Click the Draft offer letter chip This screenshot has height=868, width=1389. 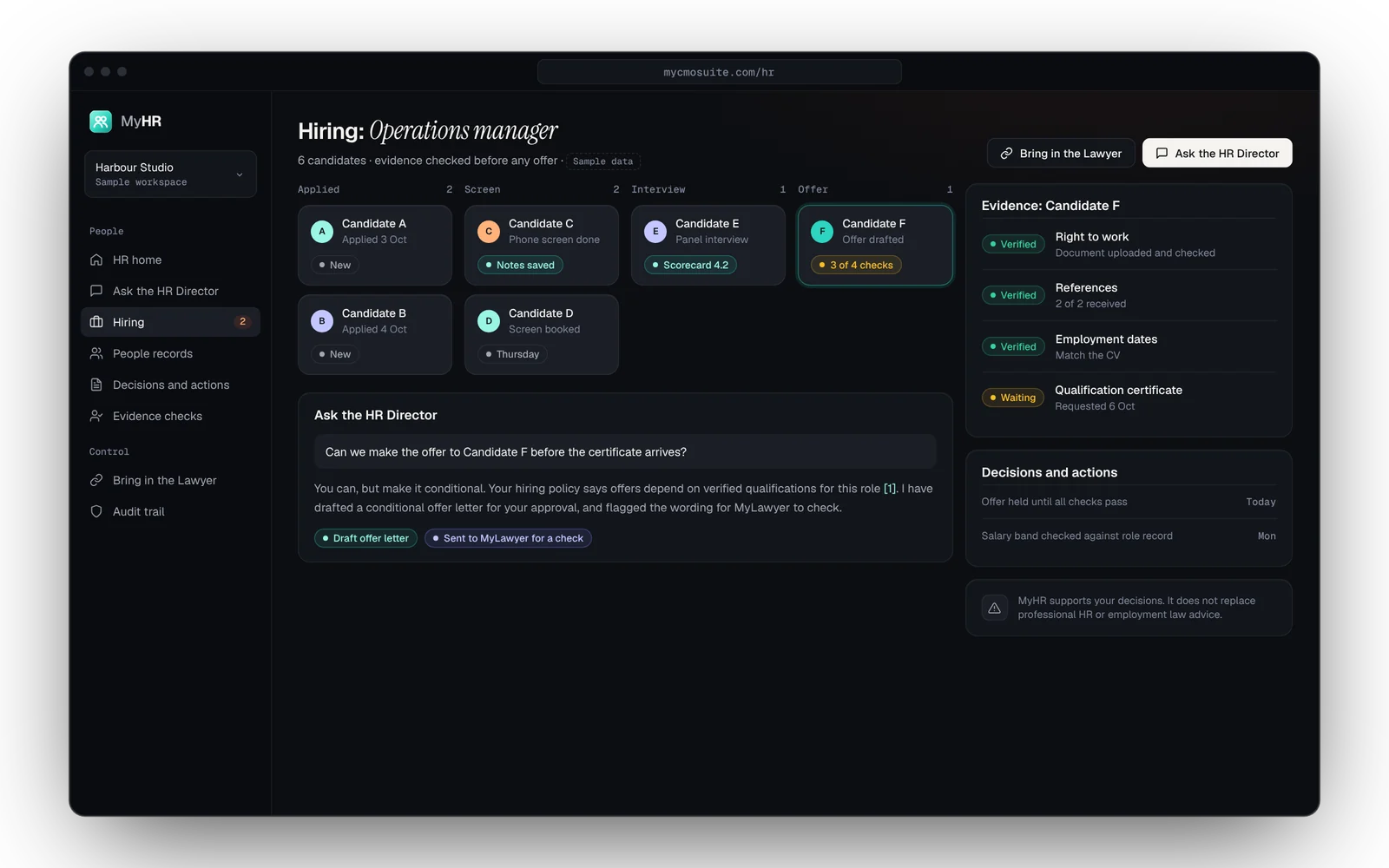365,538
